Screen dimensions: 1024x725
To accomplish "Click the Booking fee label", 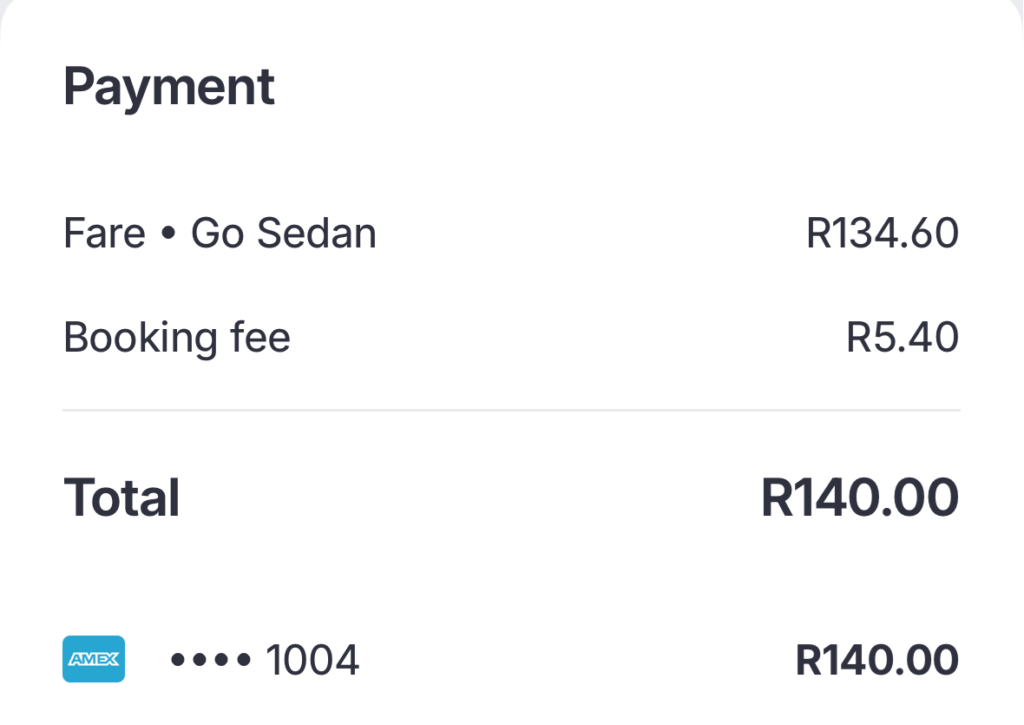I will [177, 338].
